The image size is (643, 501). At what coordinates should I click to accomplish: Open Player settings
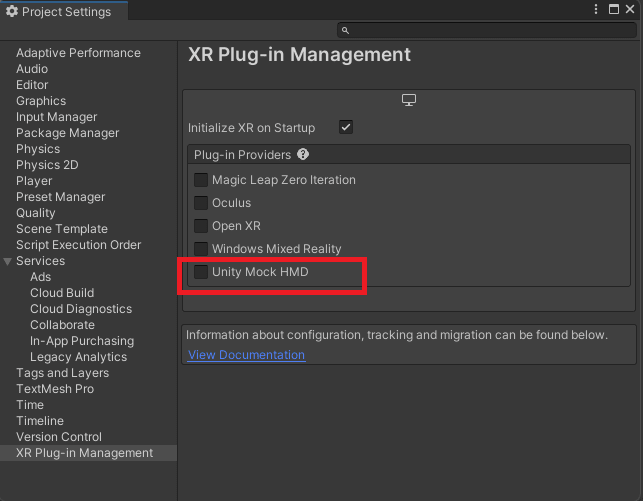pyautogui.click(x=34, y=181)
